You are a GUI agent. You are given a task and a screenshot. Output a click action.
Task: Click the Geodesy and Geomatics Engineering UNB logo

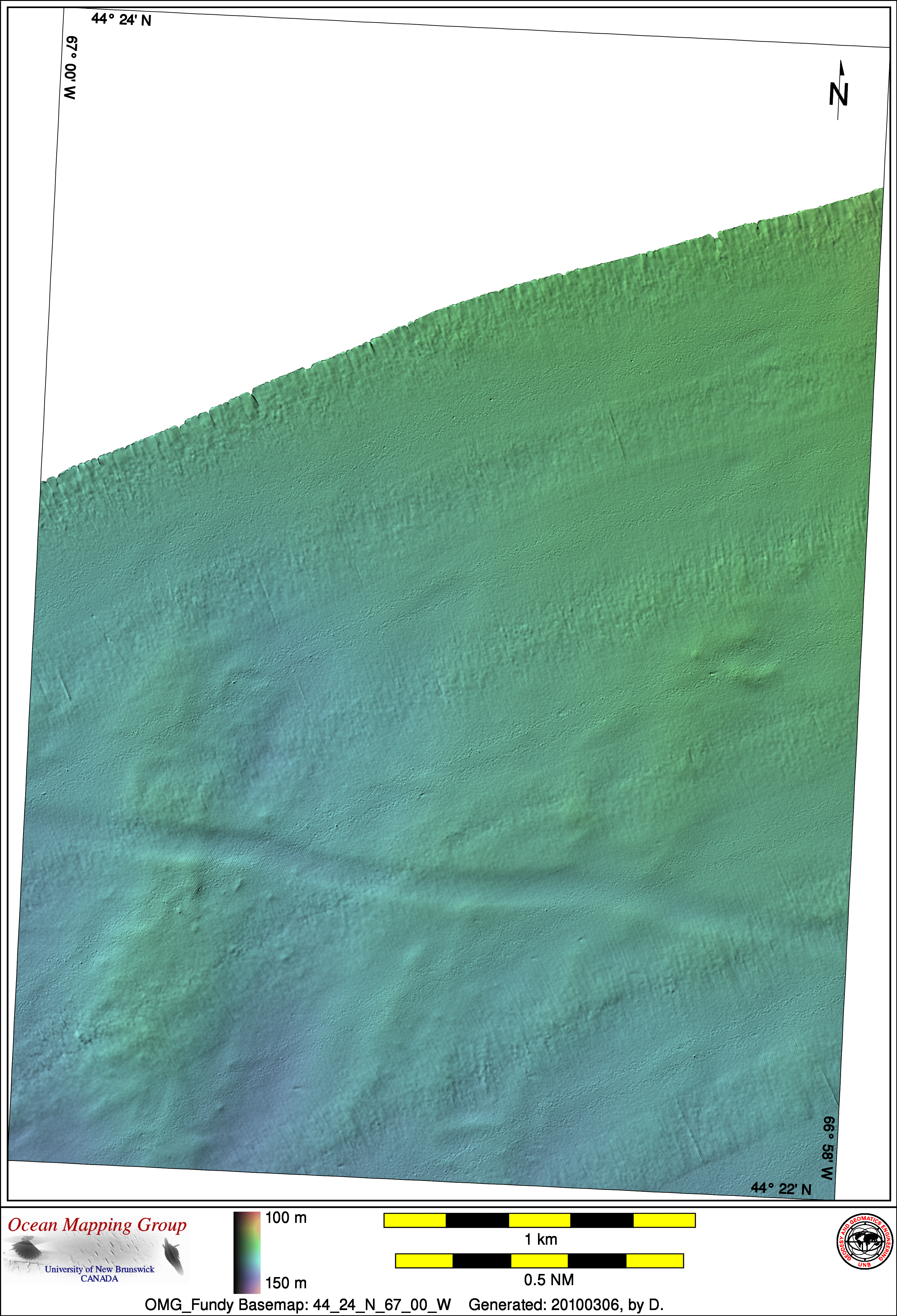[x=865, y=1242]
